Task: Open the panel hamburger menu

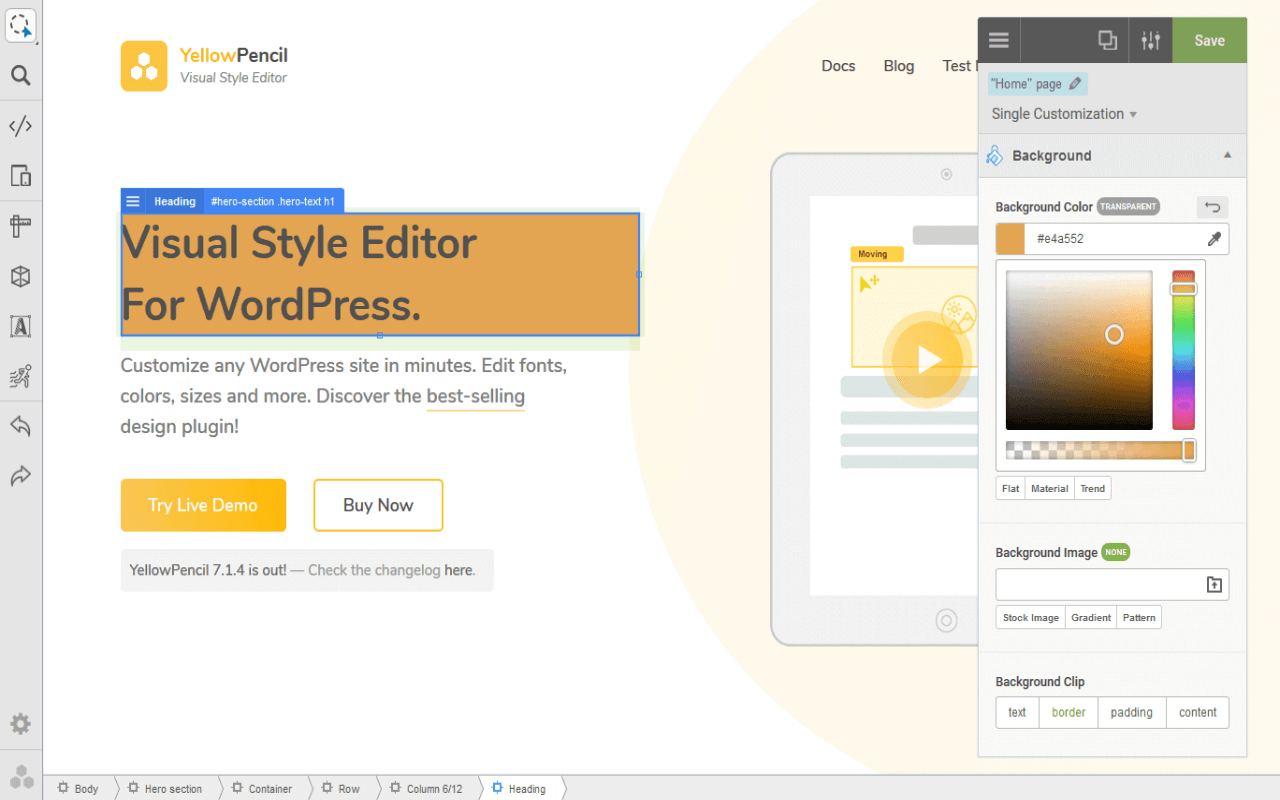Action: coord(998,40)
